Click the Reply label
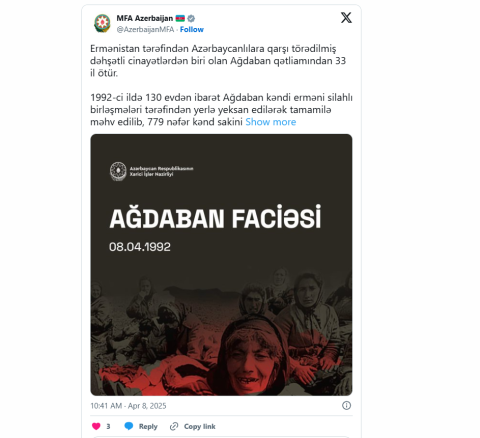This screenshot has height=438, width=480. 148,426
